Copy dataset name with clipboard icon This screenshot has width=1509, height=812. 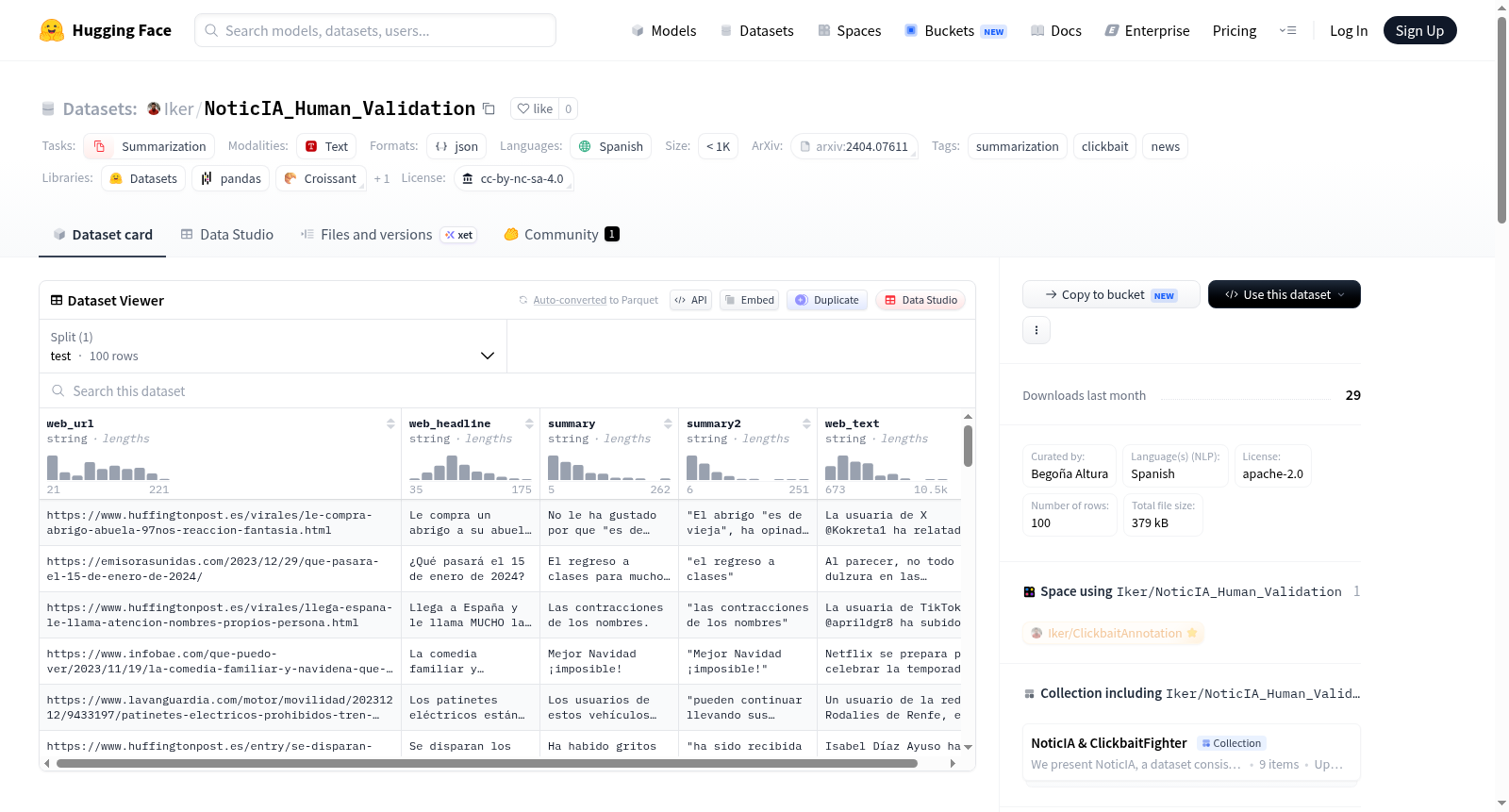pyautogui.click(x=489, y=108)
